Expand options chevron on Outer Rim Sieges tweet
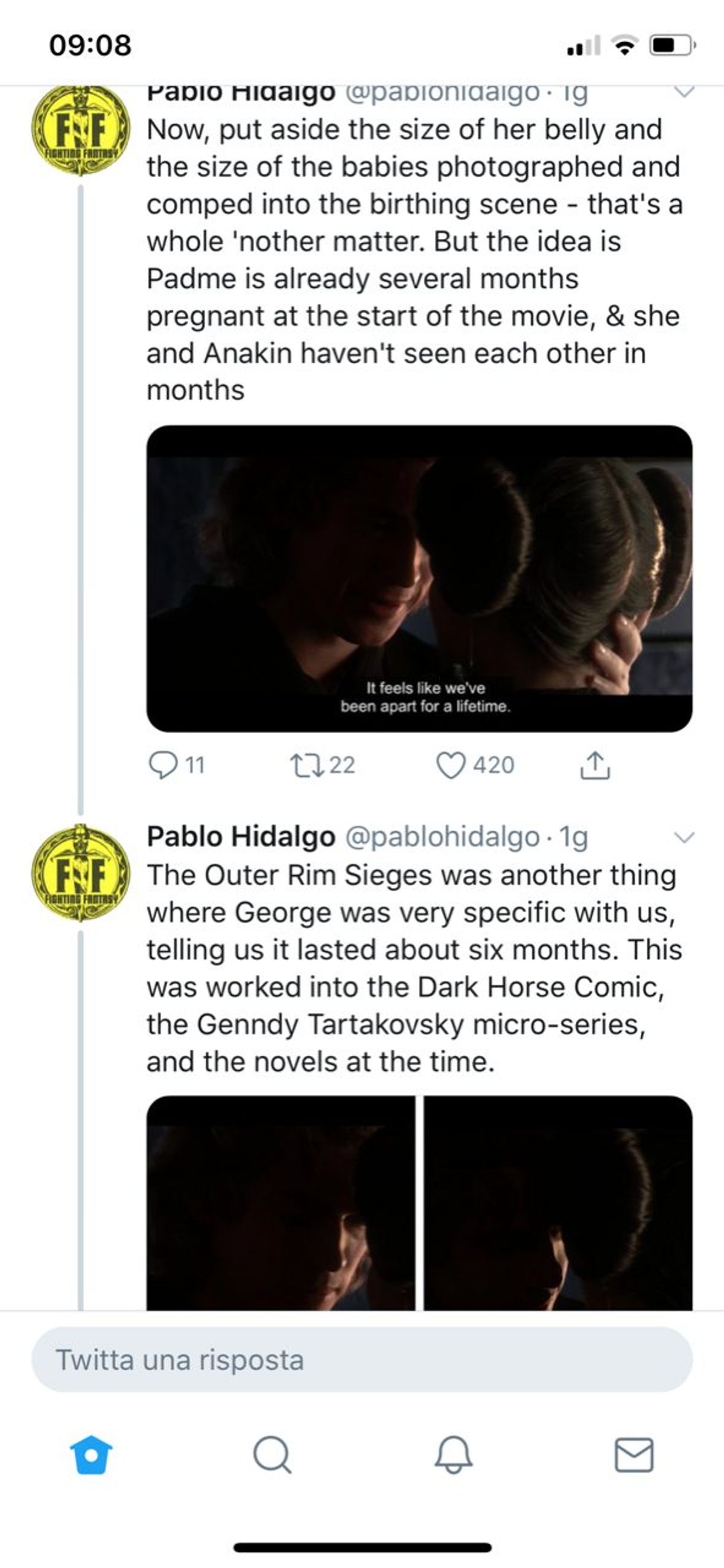 pos(684,837)
